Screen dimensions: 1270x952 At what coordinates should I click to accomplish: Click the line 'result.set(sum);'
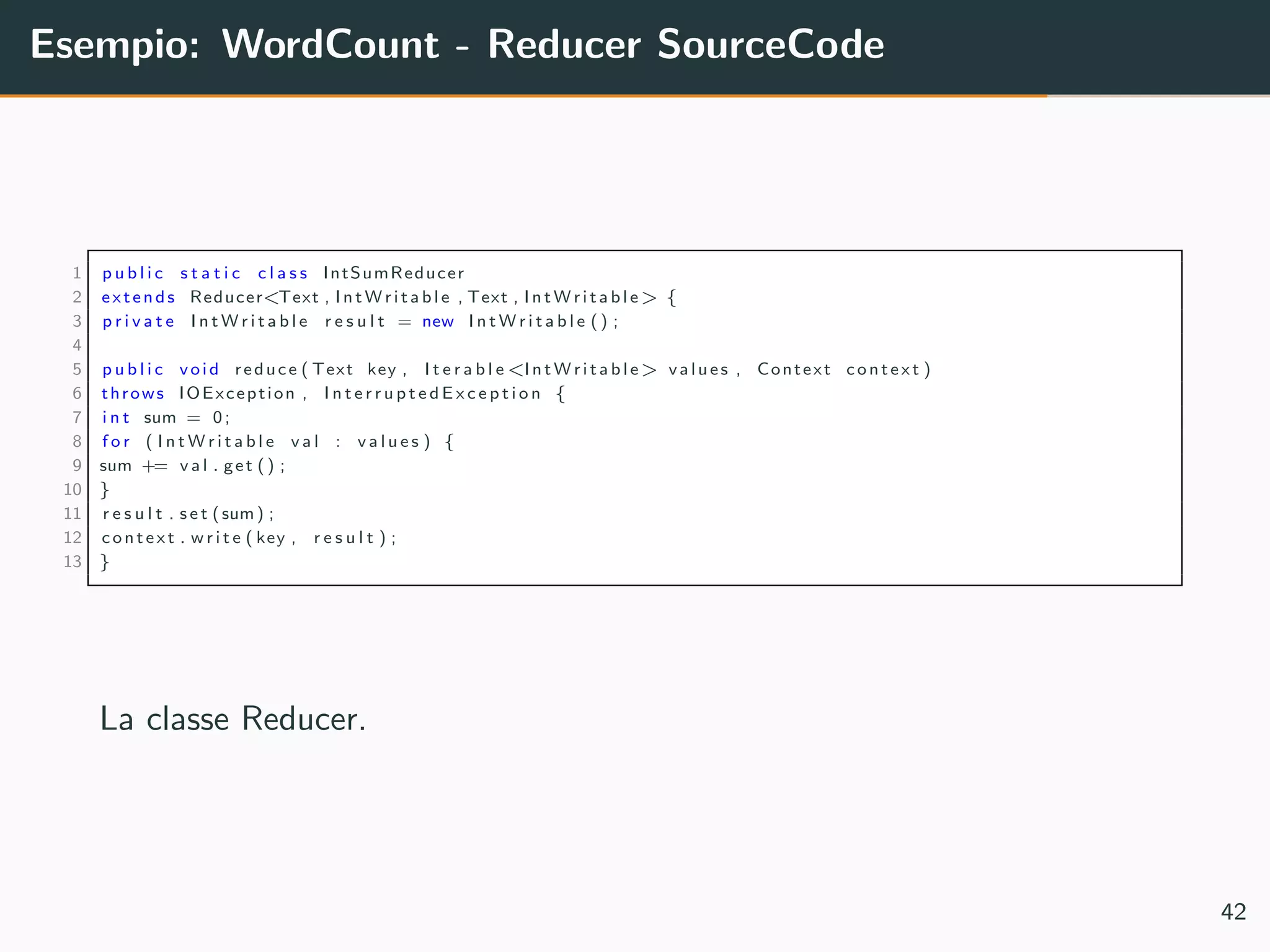pos(188,514)
